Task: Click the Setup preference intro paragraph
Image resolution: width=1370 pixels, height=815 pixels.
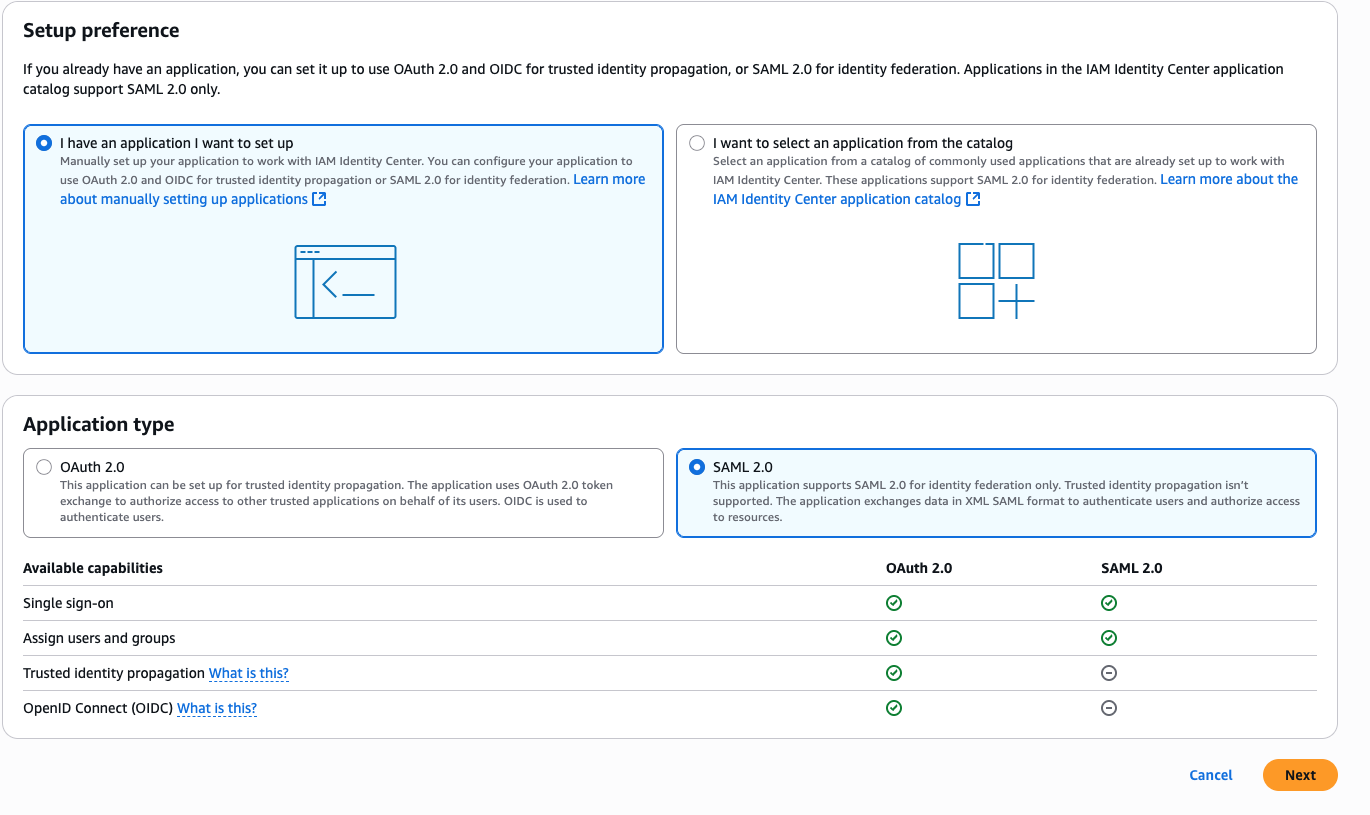Action: point(653,79)
